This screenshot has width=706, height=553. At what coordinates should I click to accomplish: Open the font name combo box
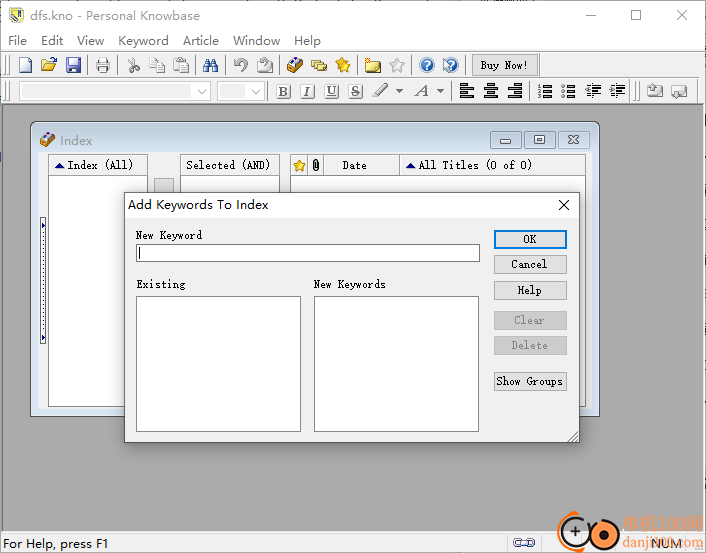115,91
